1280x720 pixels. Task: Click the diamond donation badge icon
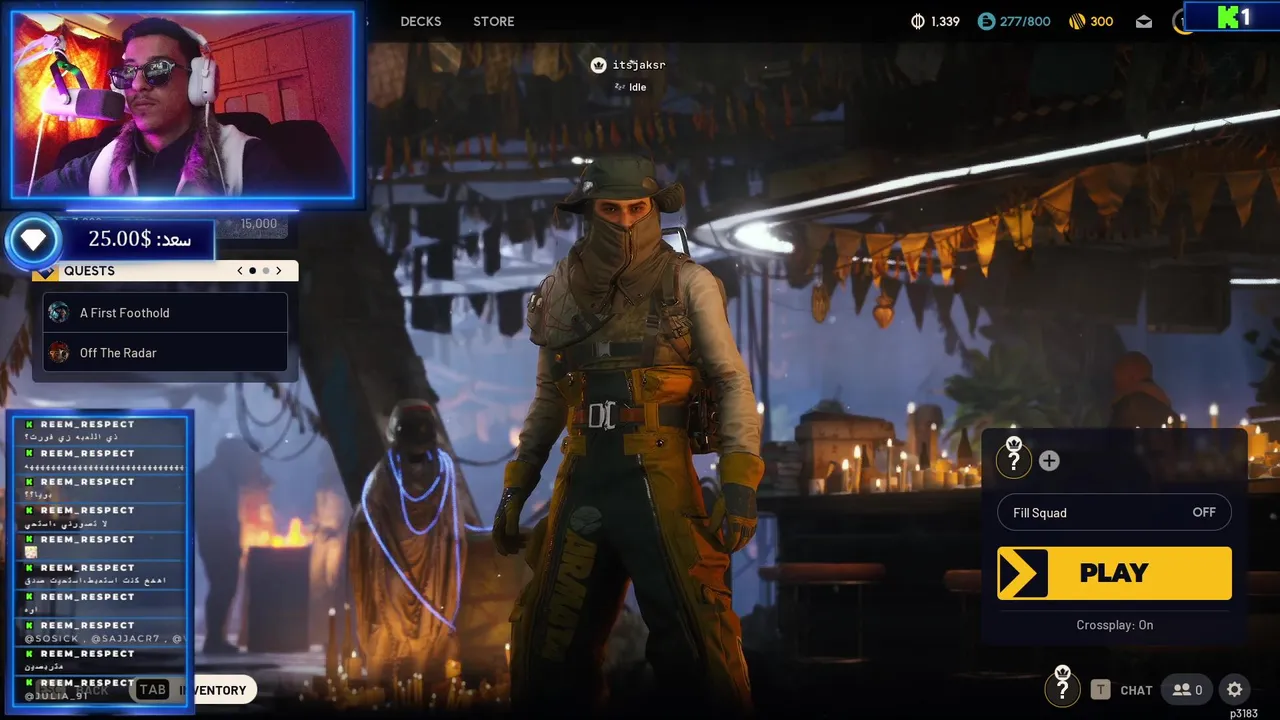[33, 240]
